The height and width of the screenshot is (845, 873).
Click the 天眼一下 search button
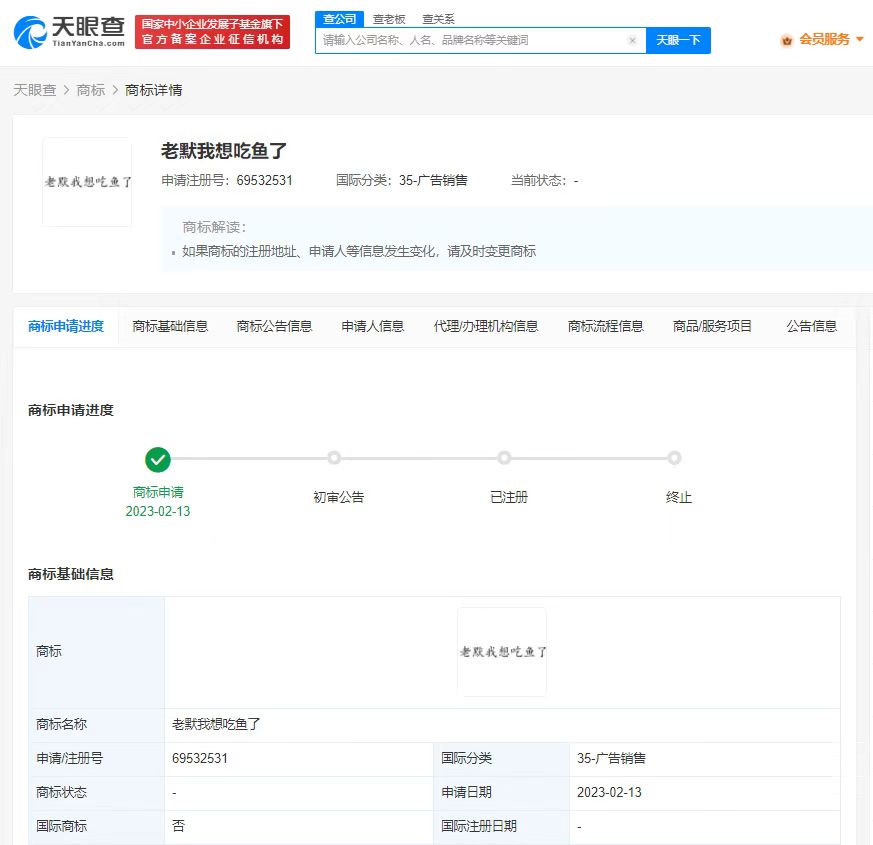[x=678, y=40]
